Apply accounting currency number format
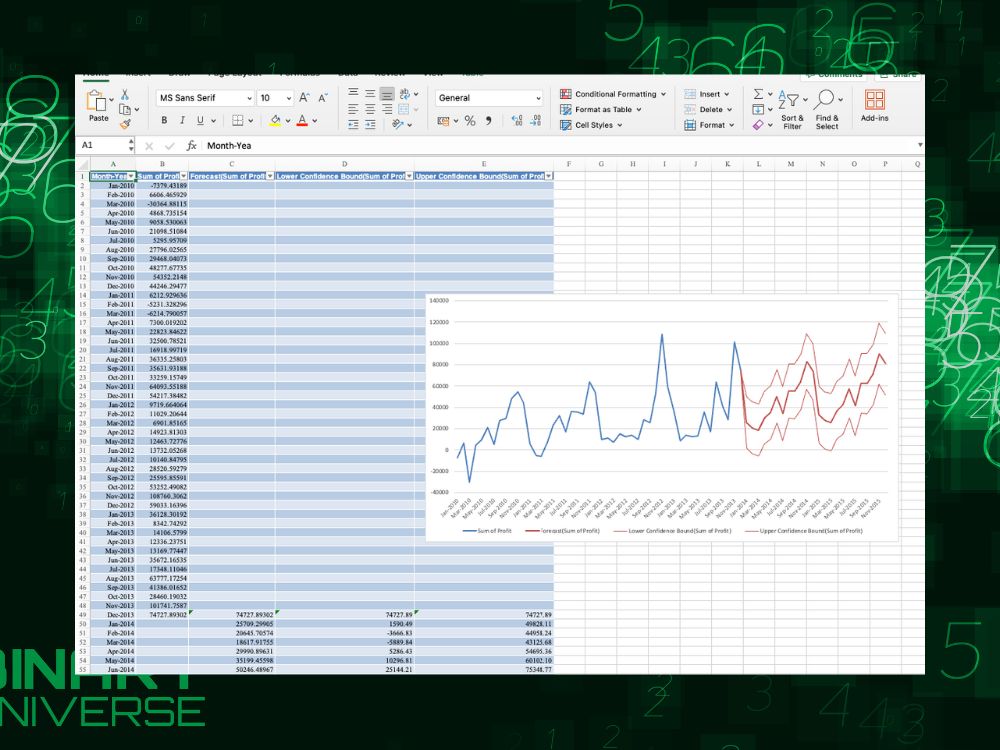The width and height of the screenshot is (1000, 750). click(x=443, y=121)
